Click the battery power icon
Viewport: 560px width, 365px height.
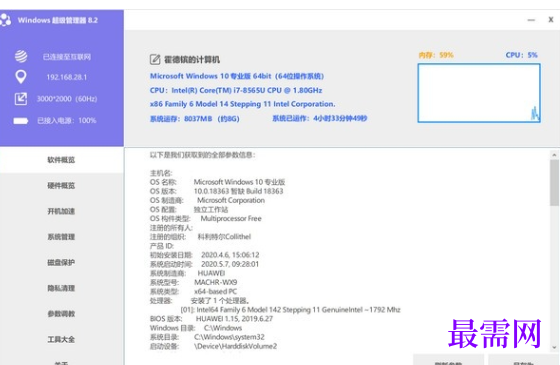coord(21,121)
